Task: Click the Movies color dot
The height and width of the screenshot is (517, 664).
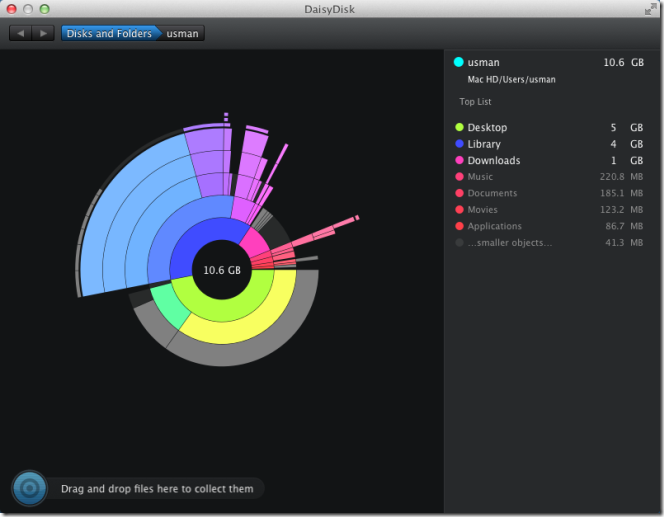Action: (459, 210)
